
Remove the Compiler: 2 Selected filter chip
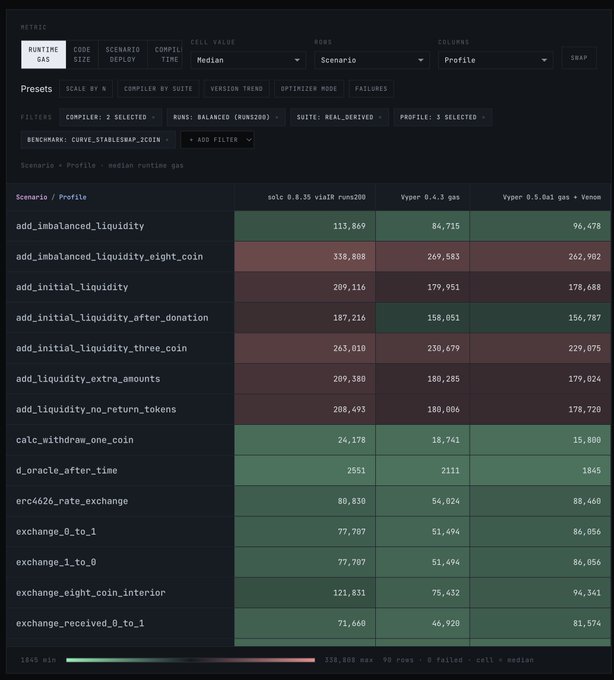coord(154,117)
